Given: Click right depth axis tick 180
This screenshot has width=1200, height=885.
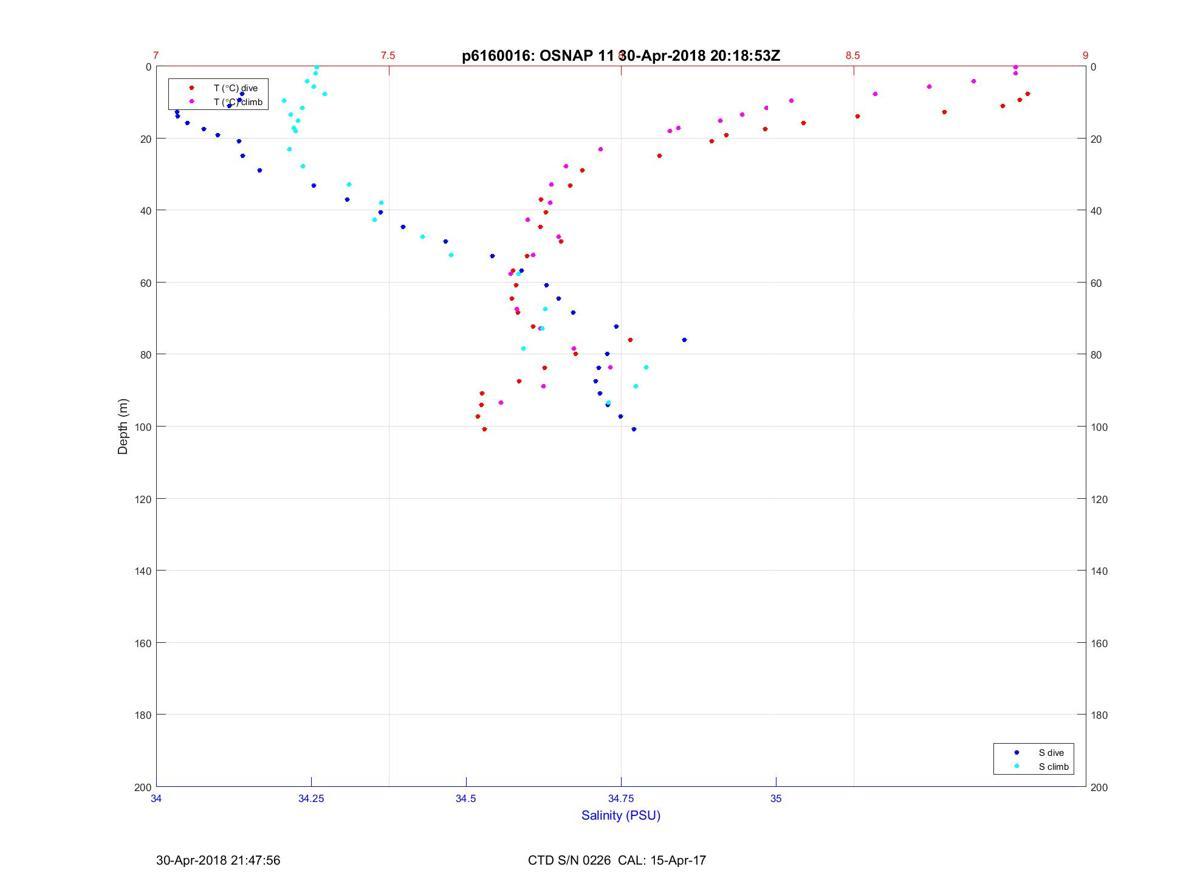Looking at the screenshot, I should (x=1100, y=715).
